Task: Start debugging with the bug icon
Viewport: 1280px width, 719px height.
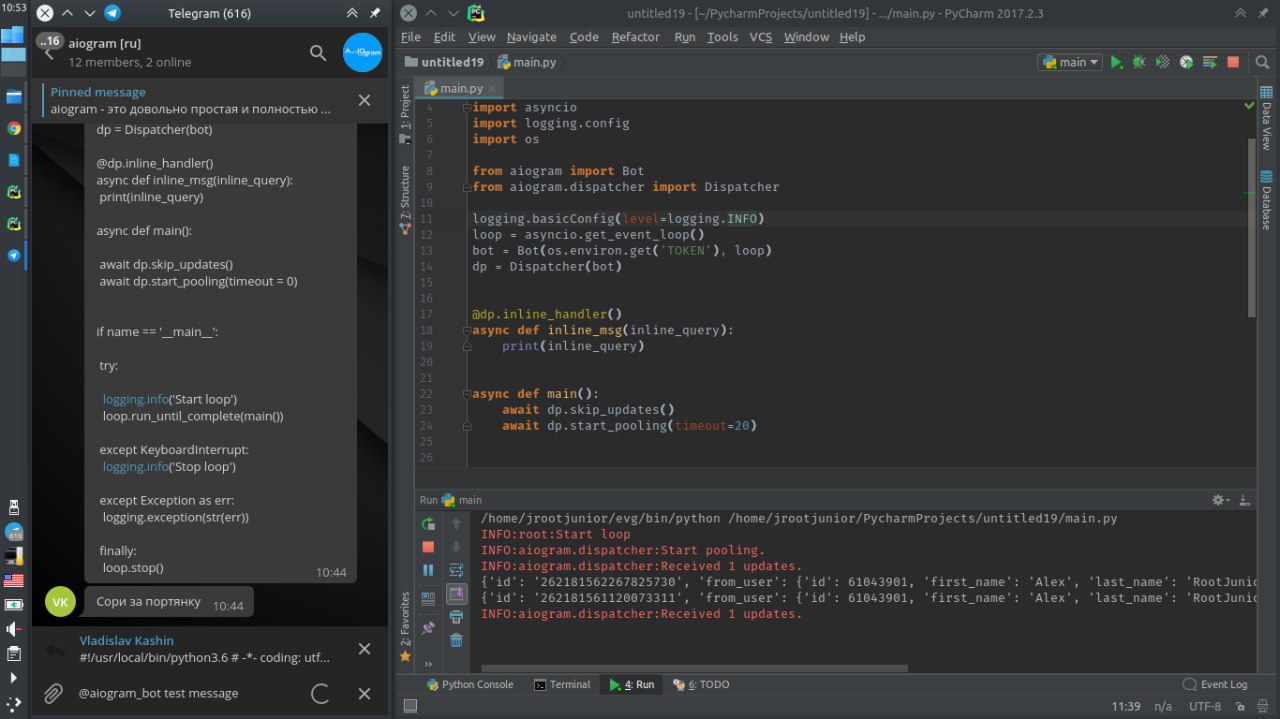Action: [1139, 62]
